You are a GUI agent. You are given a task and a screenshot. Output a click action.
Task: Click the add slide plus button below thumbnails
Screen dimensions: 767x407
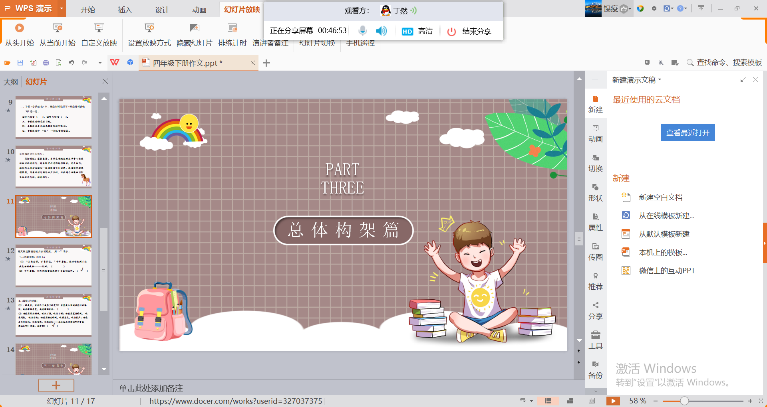click(56, 384)
